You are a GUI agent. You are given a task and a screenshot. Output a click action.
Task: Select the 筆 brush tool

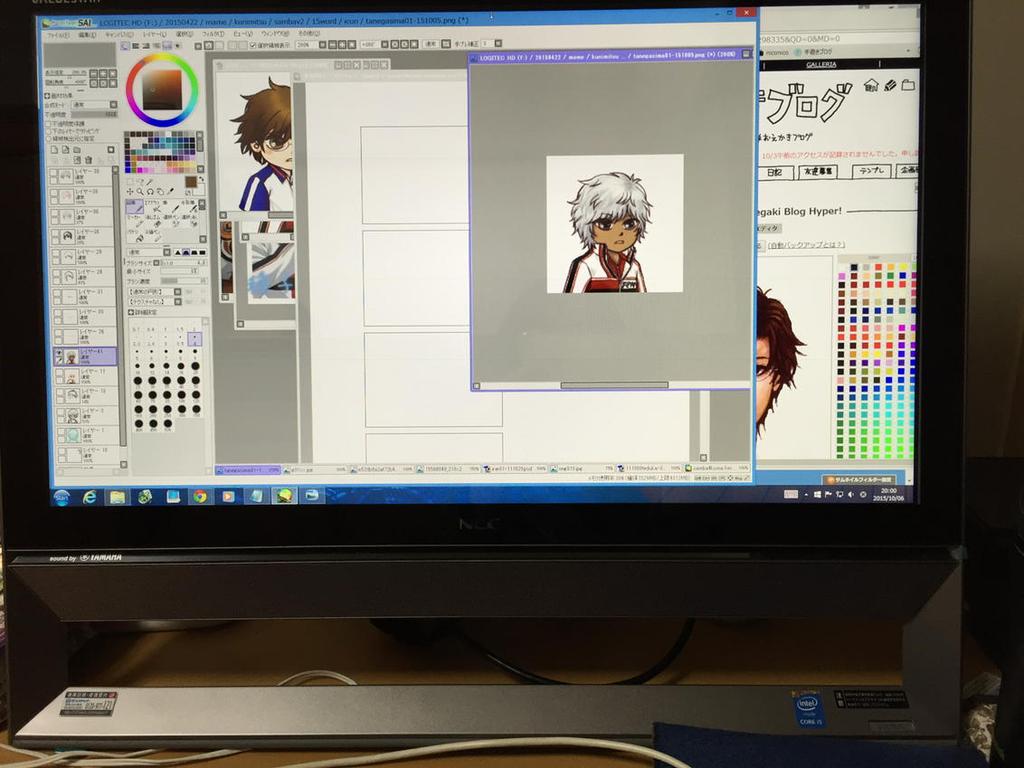(x=171, y=207)
